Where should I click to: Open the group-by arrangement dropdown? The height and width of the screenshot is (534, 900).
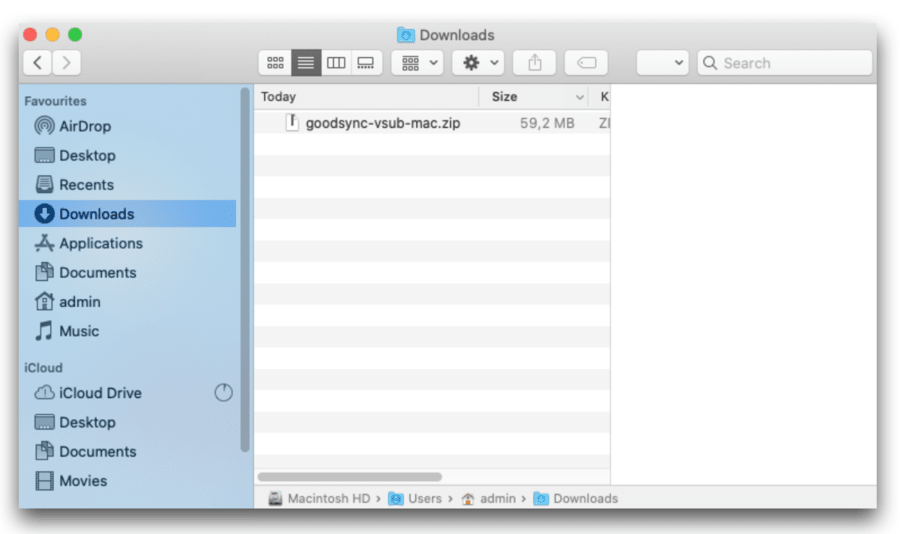point(418,63)
